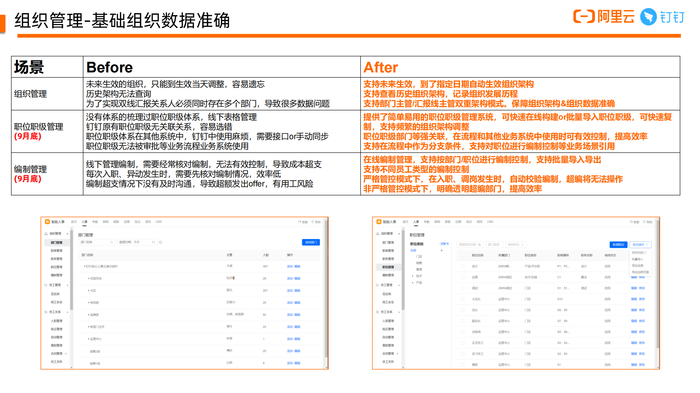Expand the 合同管理 item in the left screenshot's sidebar
700x393 pixels.
coord(66,353)
